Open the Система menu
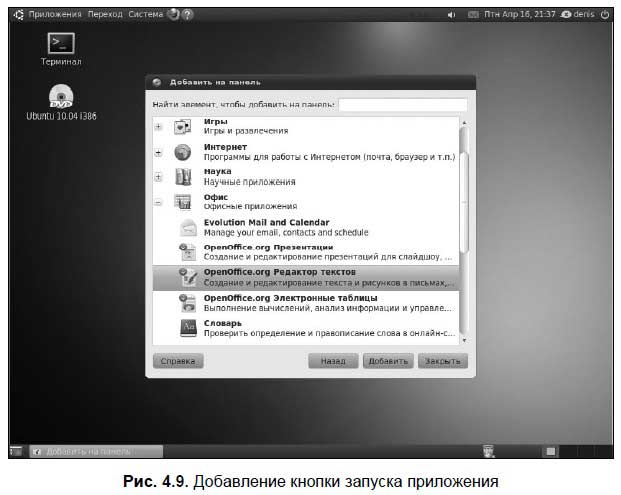 [x=145, y=15]
